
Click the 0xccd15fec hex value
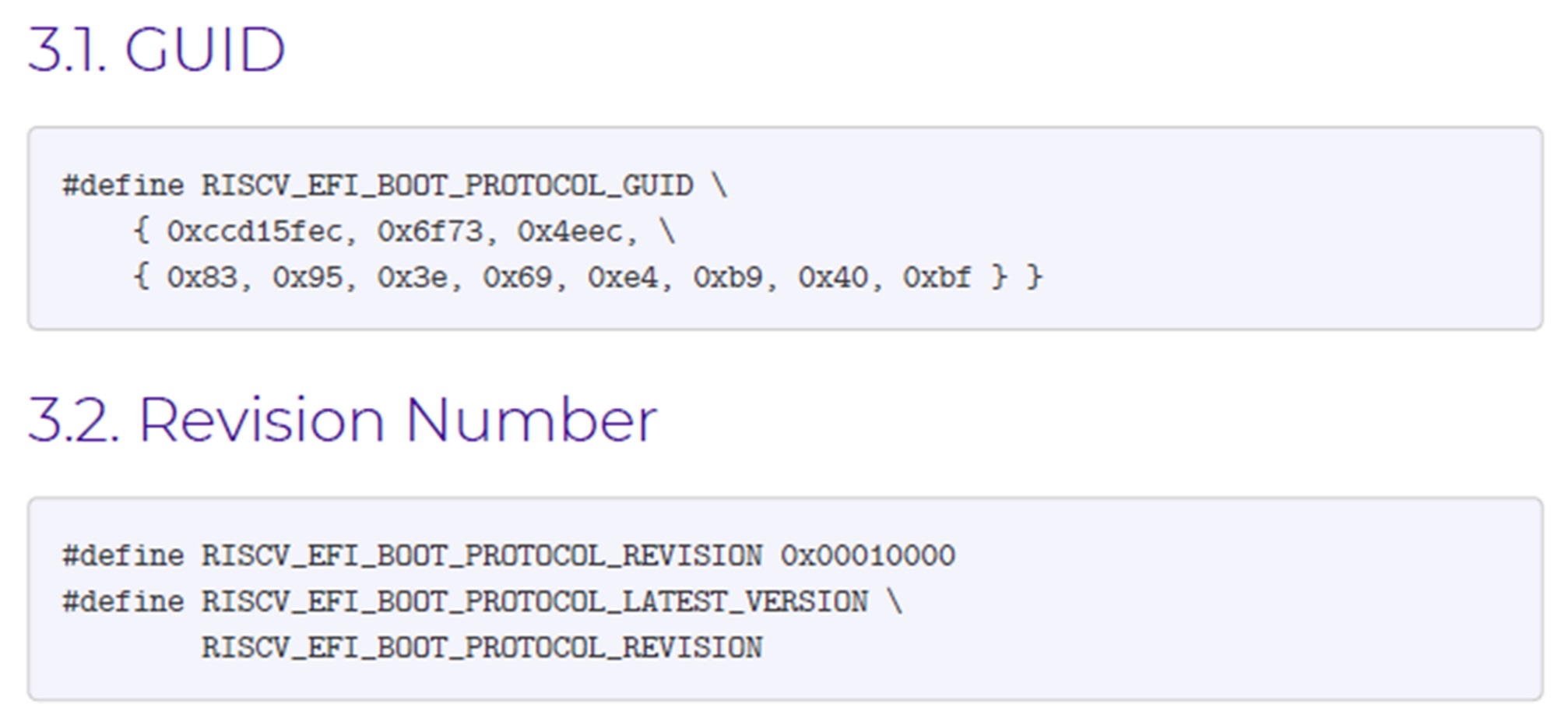[x=254, y=232]
